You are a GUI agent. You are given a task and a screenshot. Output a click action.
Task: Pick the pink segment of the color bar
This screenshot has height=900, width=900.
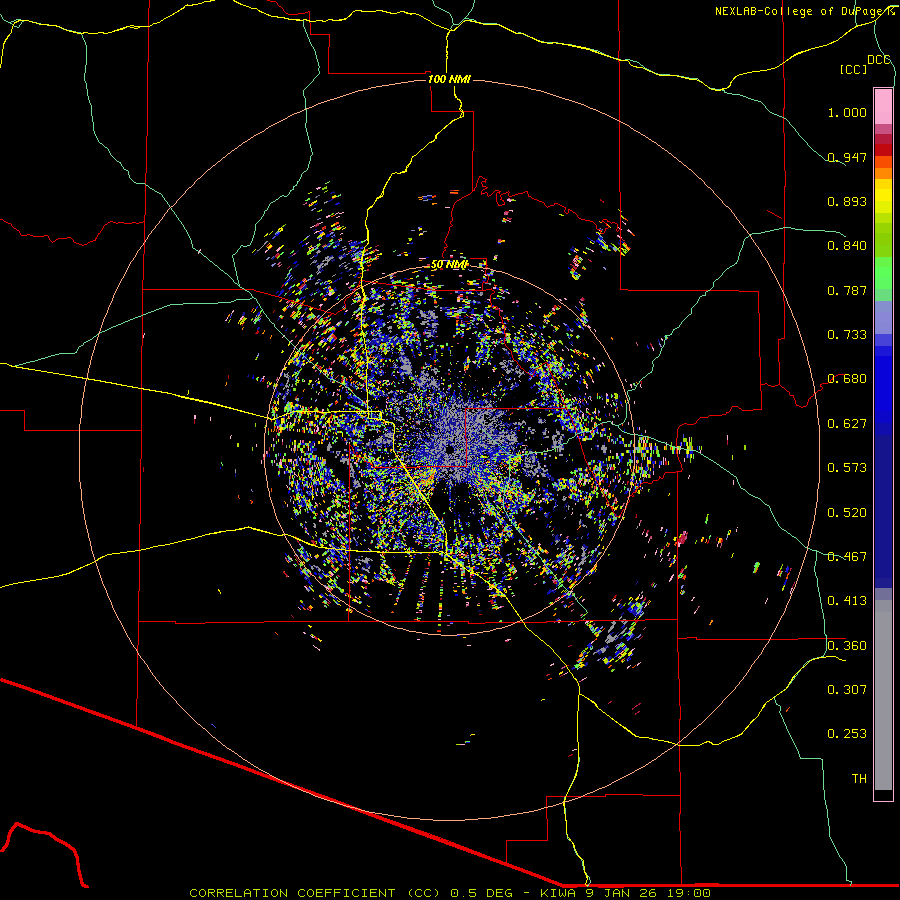(x=883, y=107)
